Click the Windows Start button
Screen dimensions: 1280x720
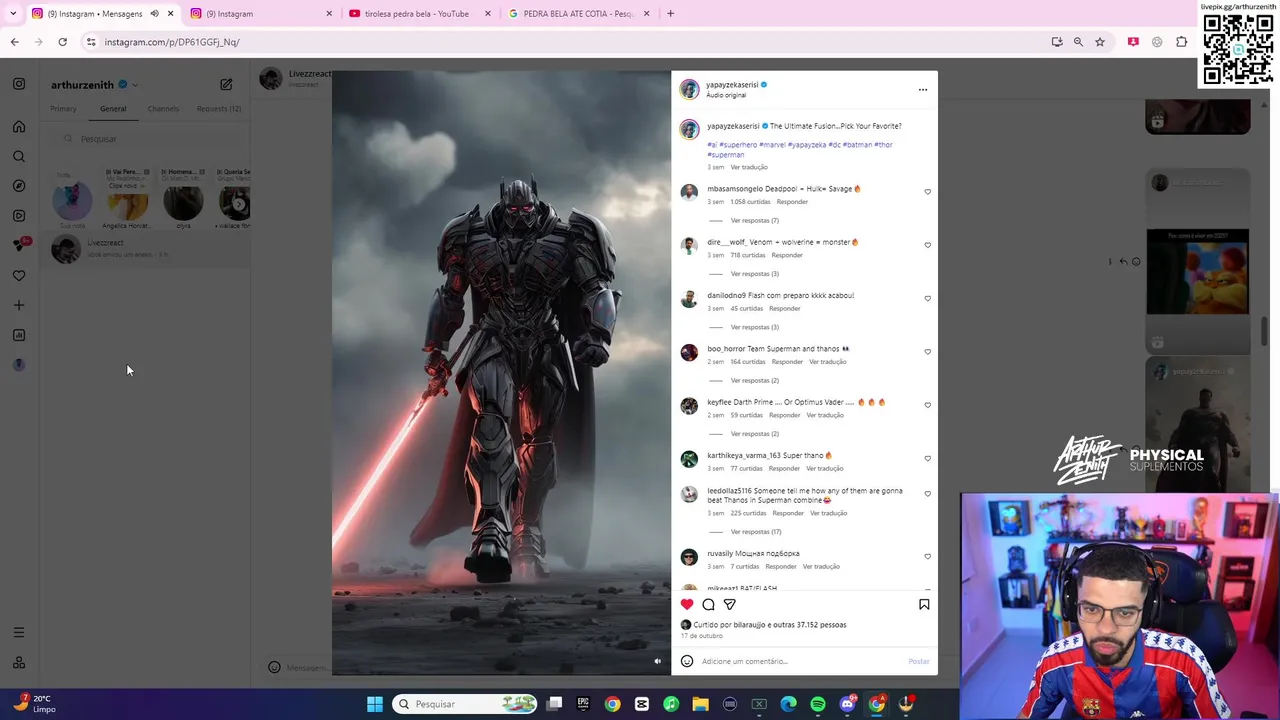374,704
